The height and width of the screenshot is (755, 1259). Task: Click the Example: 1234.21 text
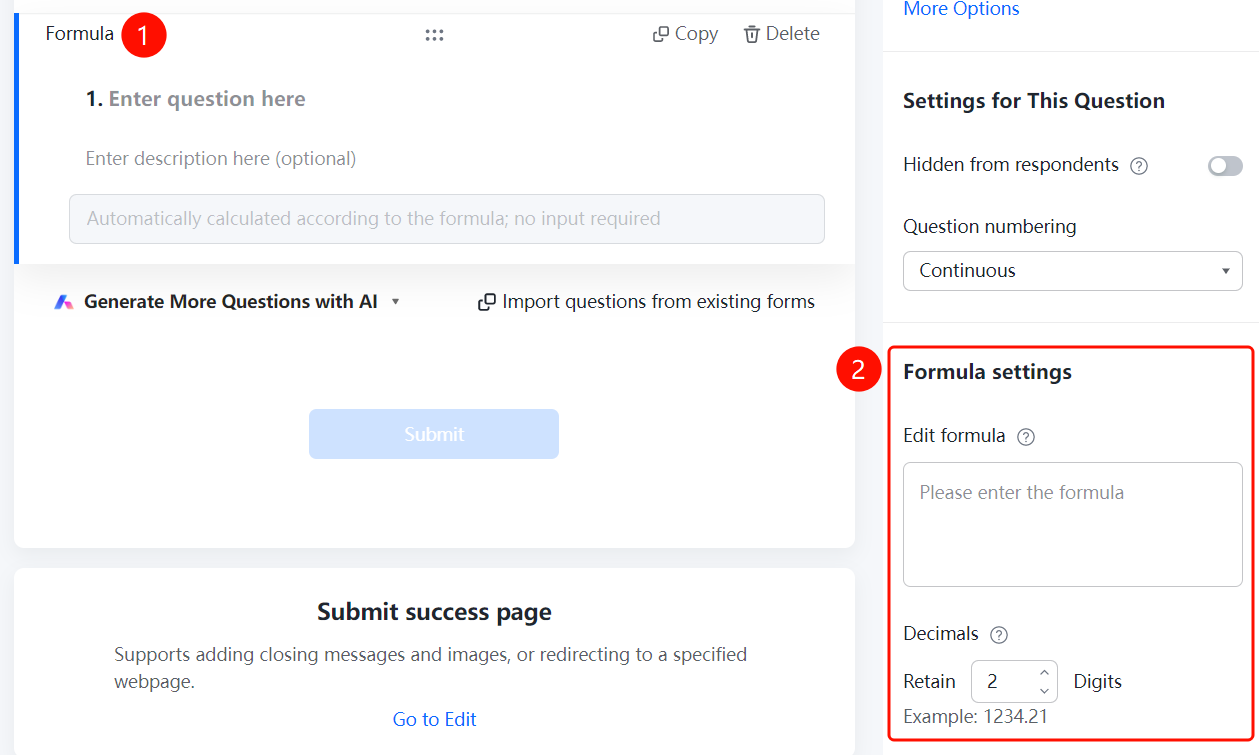pos(975,717)
